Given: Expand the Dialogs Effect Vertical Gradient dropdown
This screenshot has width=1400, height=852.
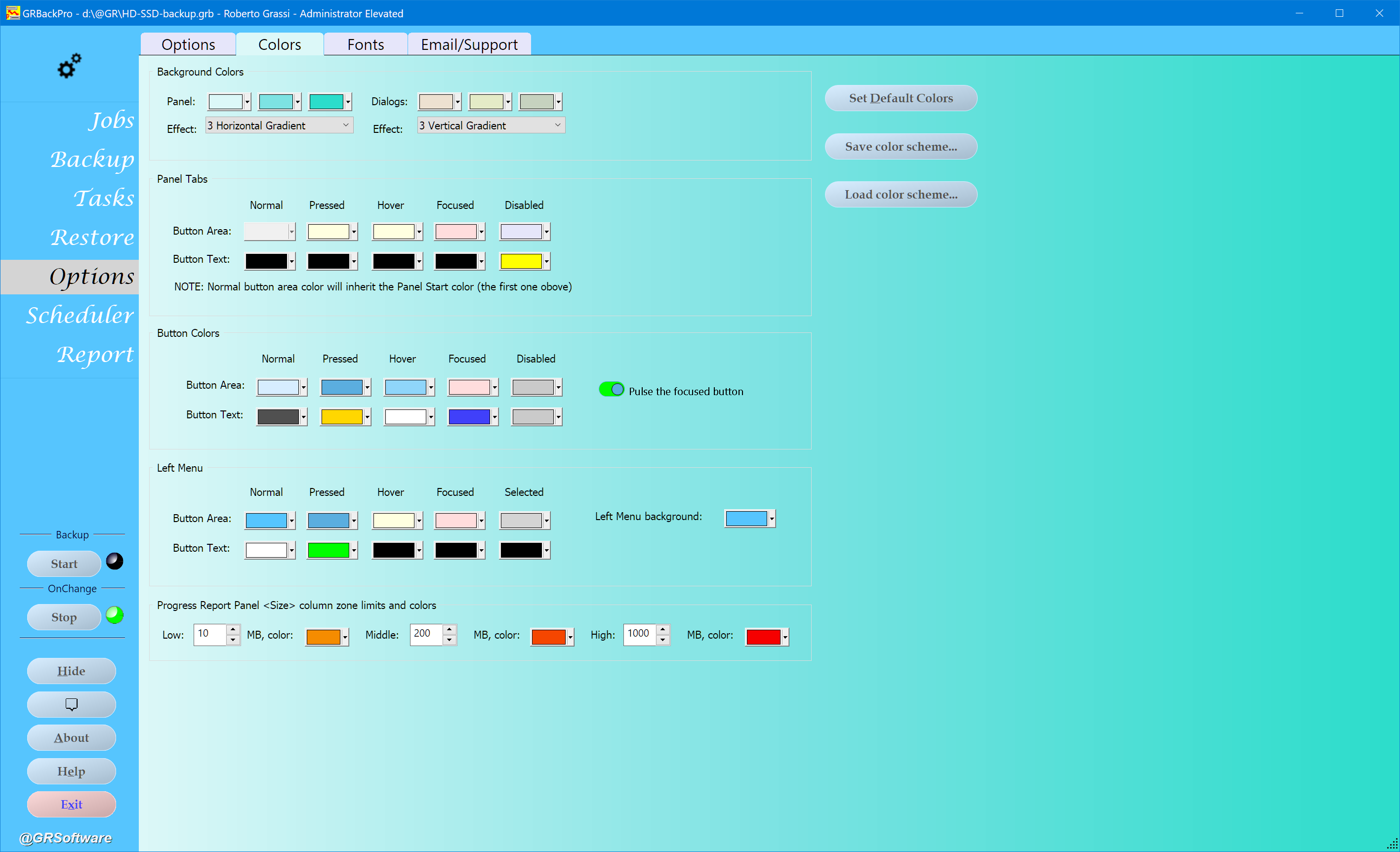Looking at the screenshot, I should click(x=491, y=125).
